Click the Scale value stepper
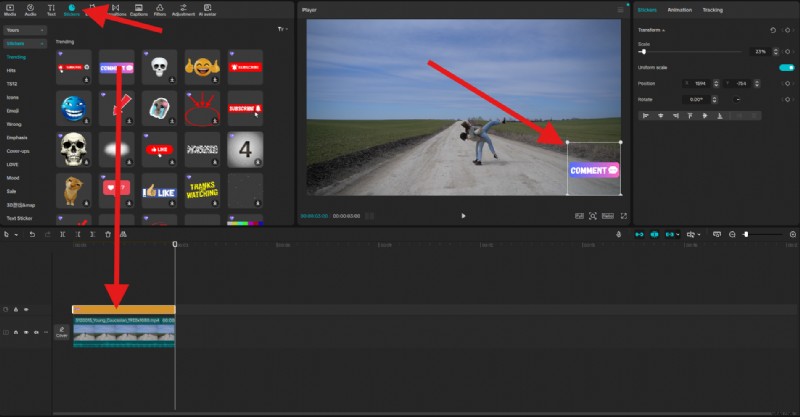800x417 pixels. 776,52
